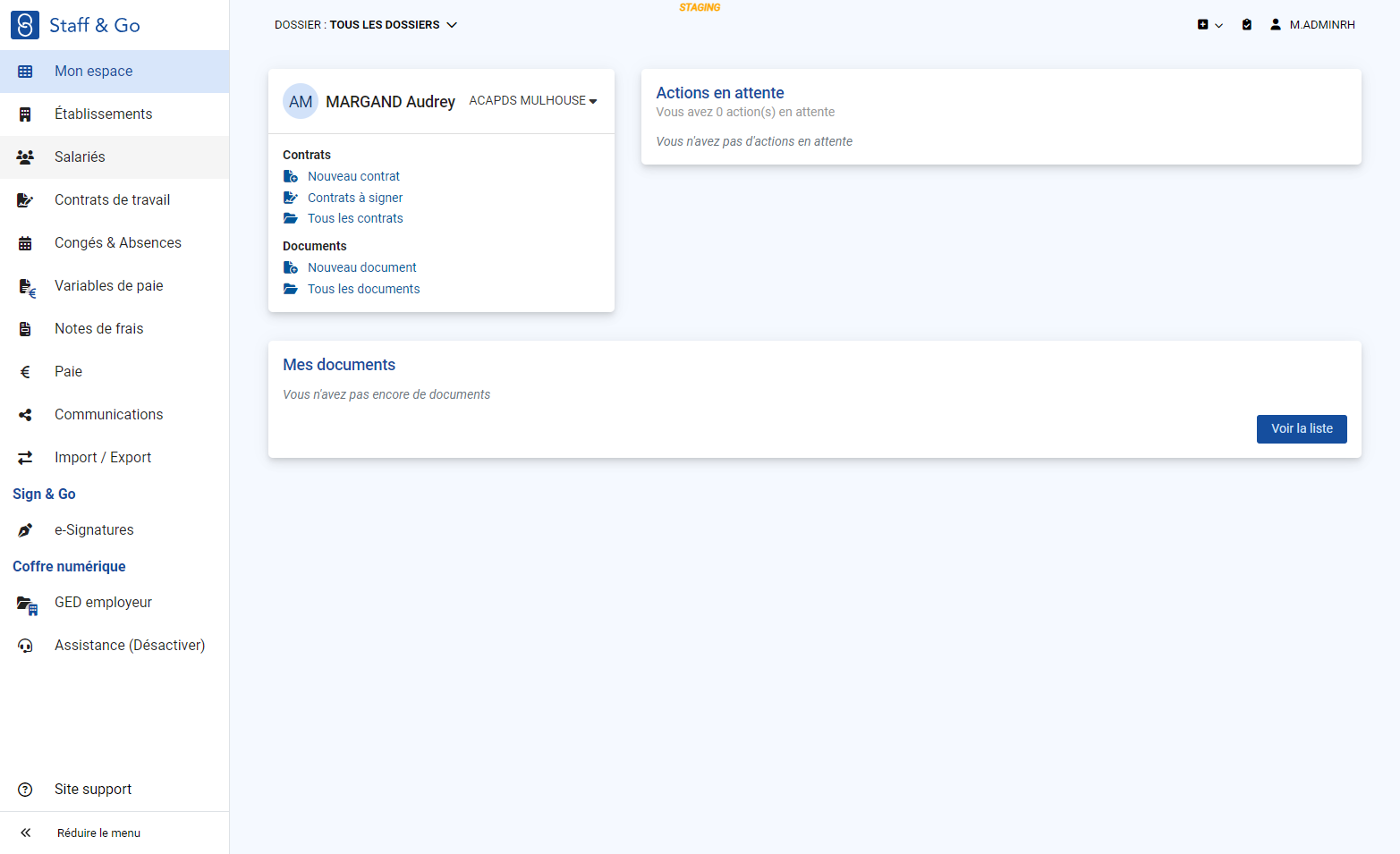1400x854 pixels.
Task: Click the Sign & Go section label
Action: [44, 495]
